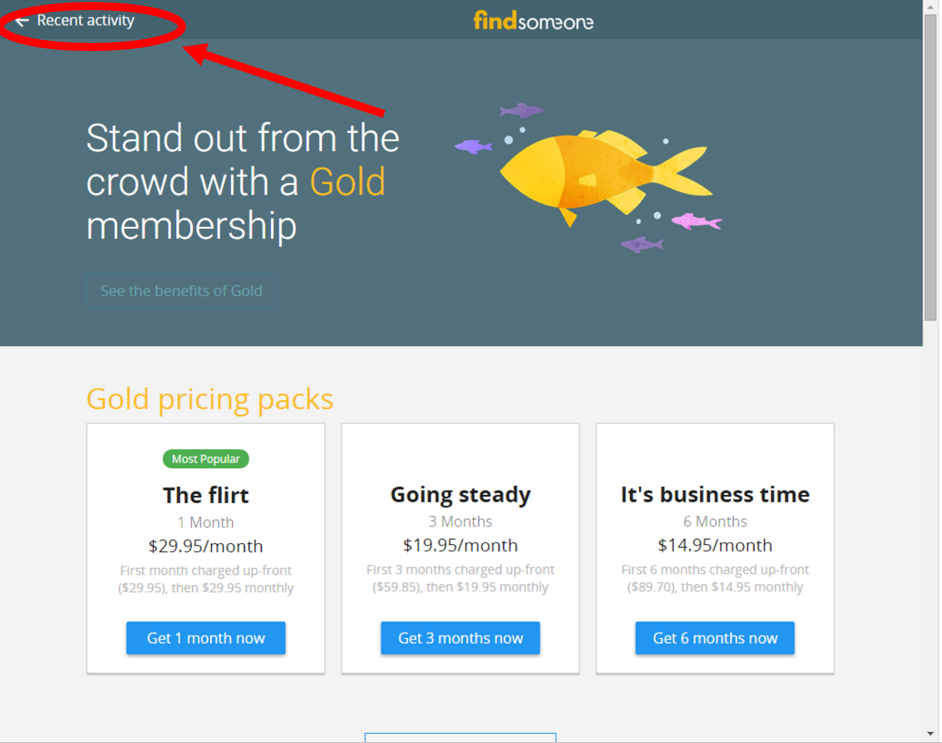Click the purple fish below the gold fish
Image resolution: width=942 pixels, height=743 pixels.
pyautogui.click(x=641, y=244)
